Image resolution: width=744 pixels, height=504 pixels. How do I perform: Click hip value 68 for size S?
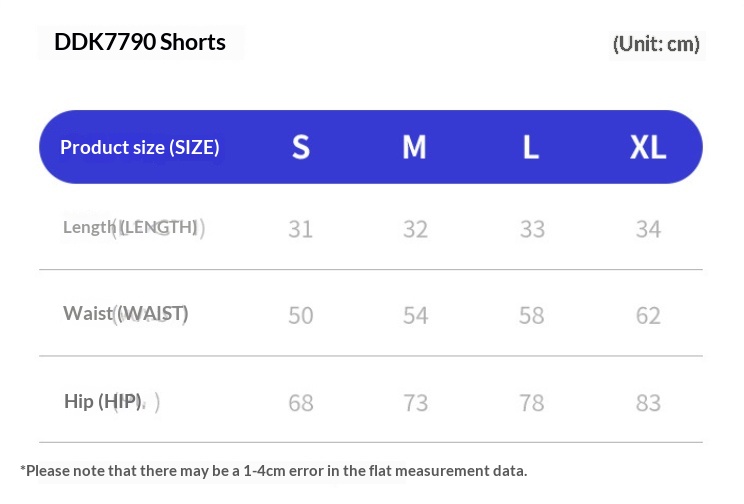300,403
